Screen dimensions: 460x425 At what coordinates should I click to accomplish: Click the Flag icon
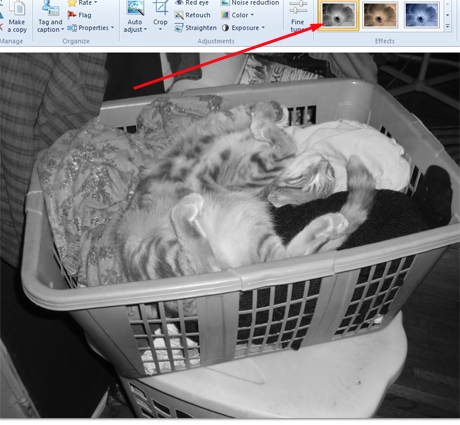tap(72, 15)
